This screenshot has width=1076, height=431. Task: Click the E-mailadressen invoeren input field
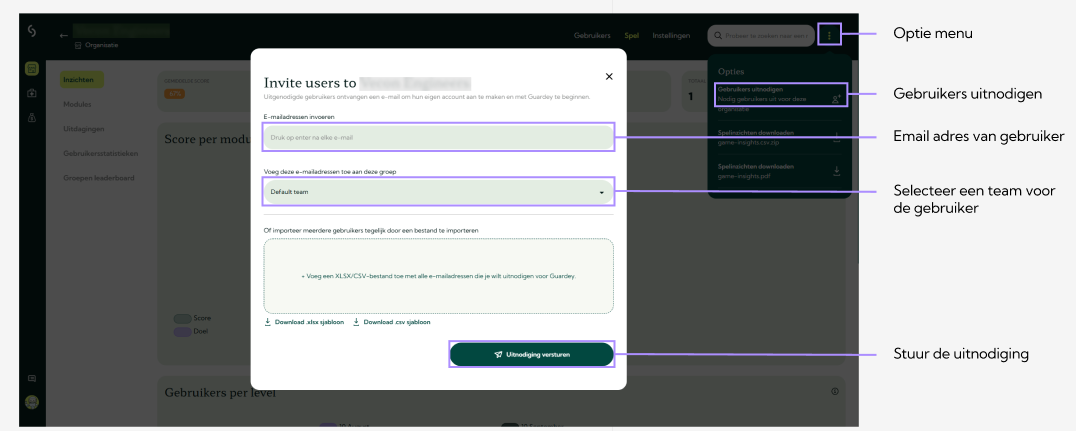tap(438, 137)
